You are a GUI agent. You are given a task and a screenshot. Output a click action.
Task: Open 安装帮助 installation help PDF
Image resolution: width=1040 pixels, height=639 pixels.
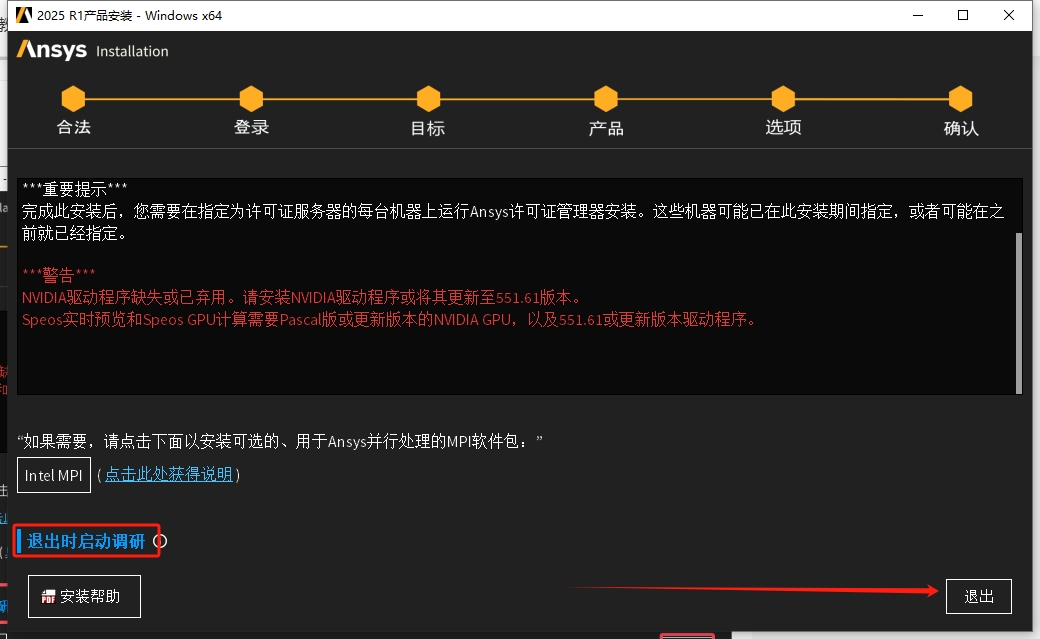point(84,596)
